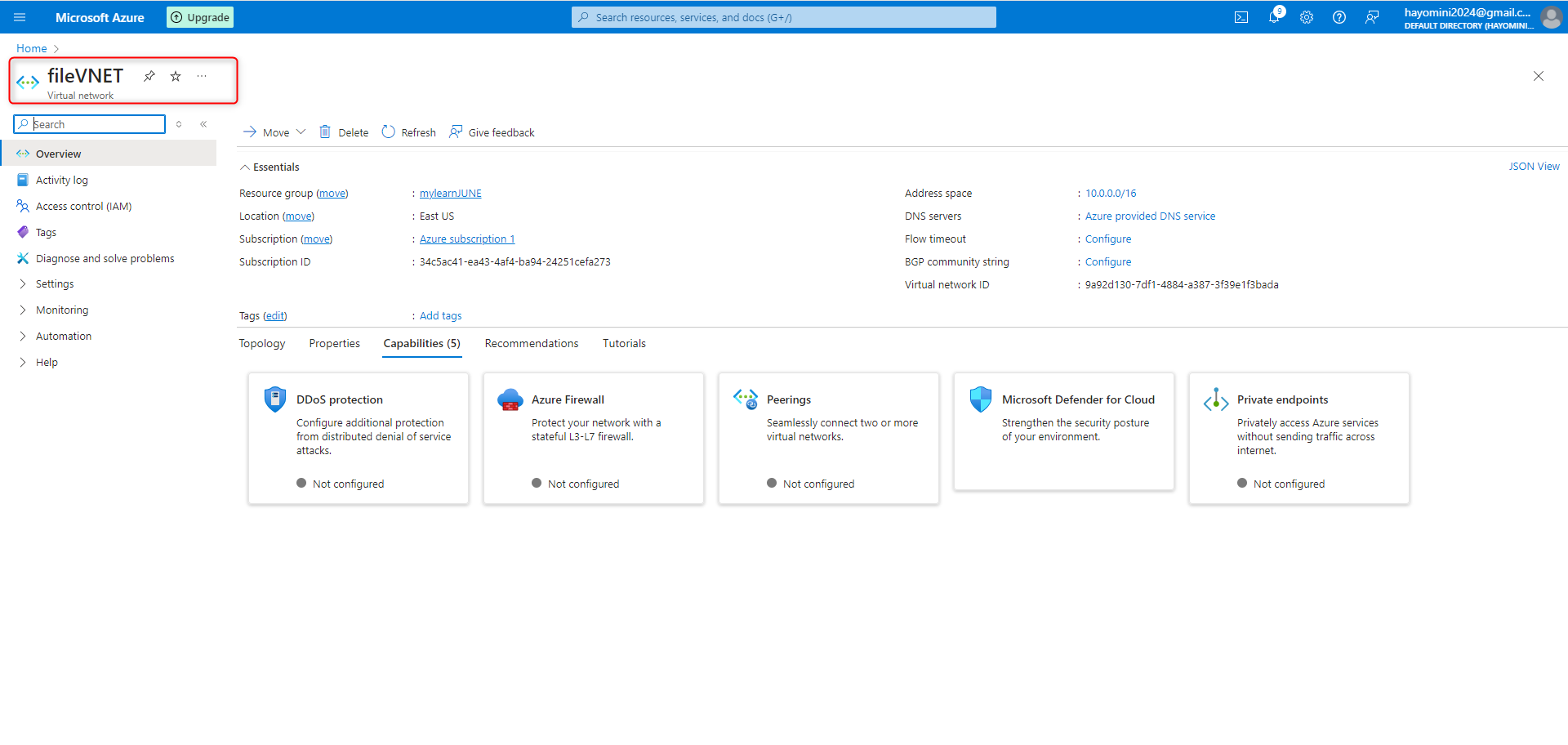Viewport: 1568px width, 745px height.
Task: Click Configure next to BGP community string
Action: 1108,262
